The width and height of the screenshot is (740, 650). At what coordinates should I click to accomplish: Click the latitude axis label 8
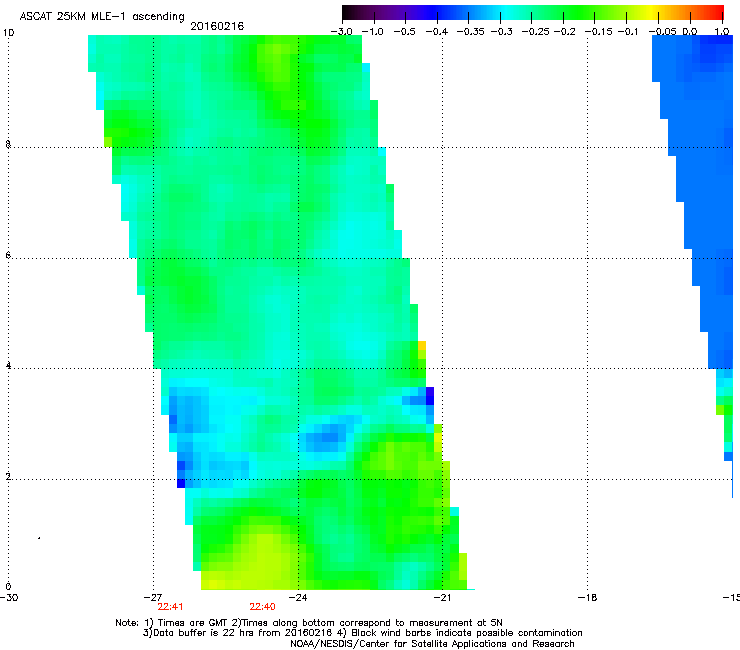(x=8, y=144)
